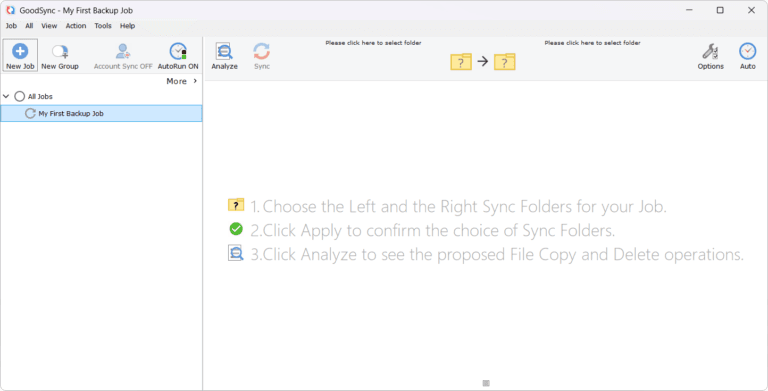Toggle AutoRun ON clock icon
This screenshot has width=768, height=391.
[178, 51]
